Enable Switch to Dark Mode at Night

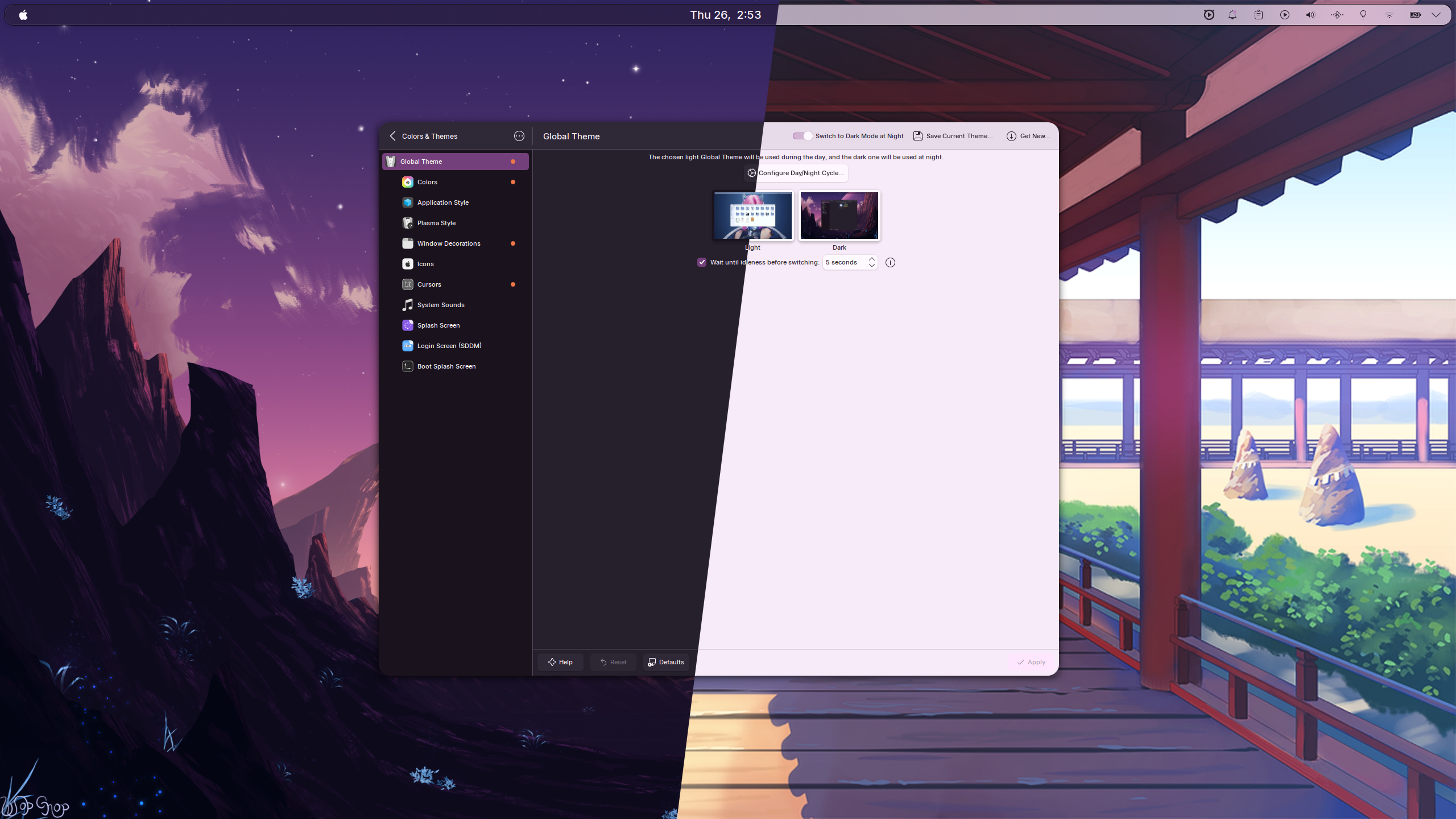(x=802, y=135)
